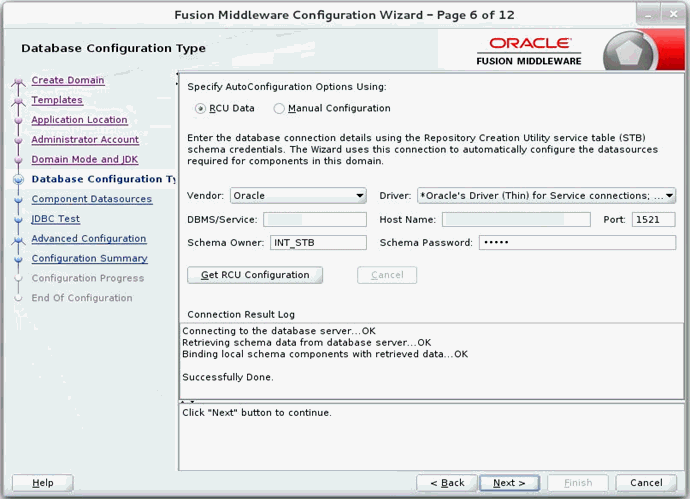Open the Domain Mode and JDK link
This screenshot has height=499, width=690.
pyautogui.click(x=84, y=159)
